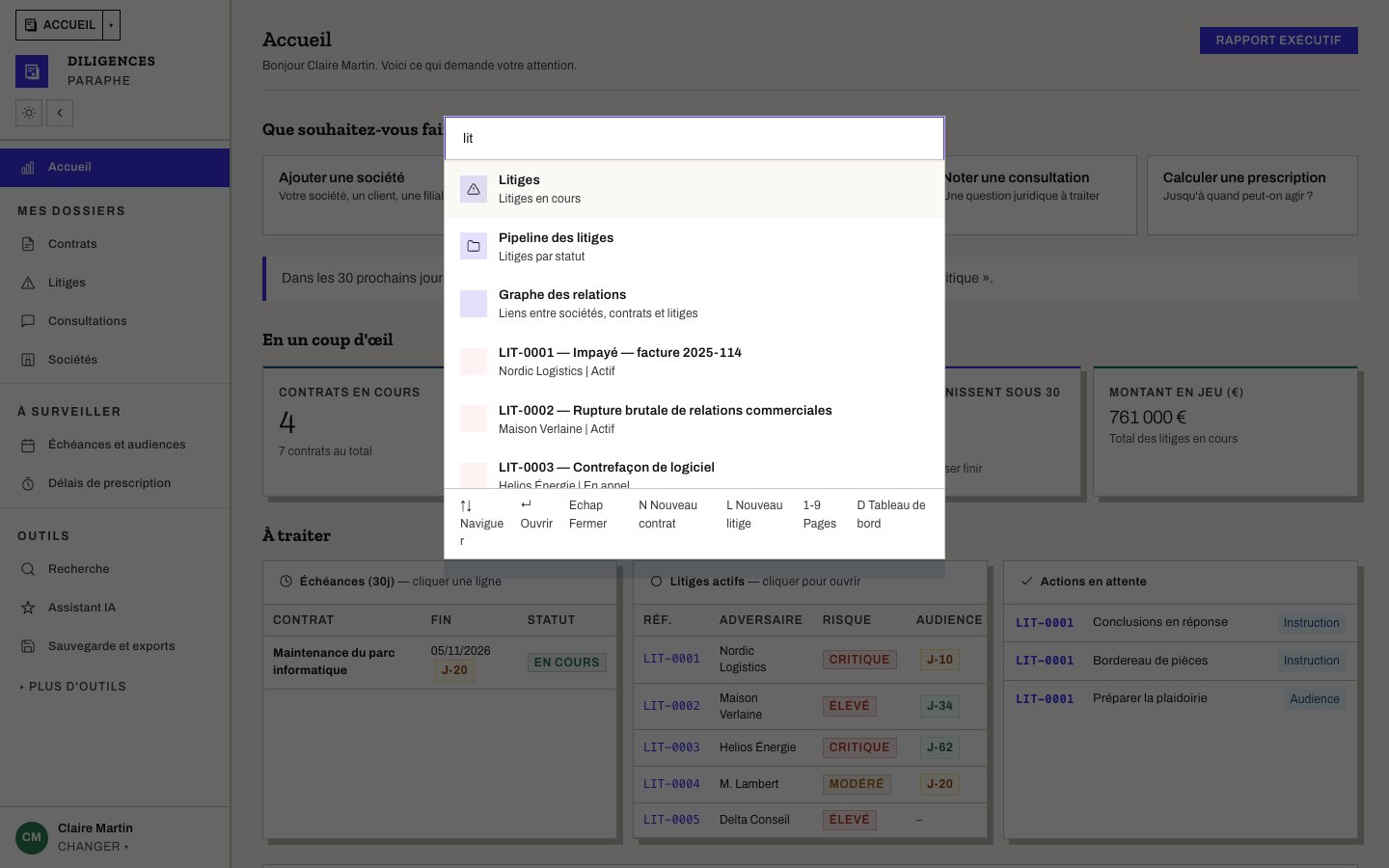Collapse the sidebar with the chevron button

click(x=60, y=113)
